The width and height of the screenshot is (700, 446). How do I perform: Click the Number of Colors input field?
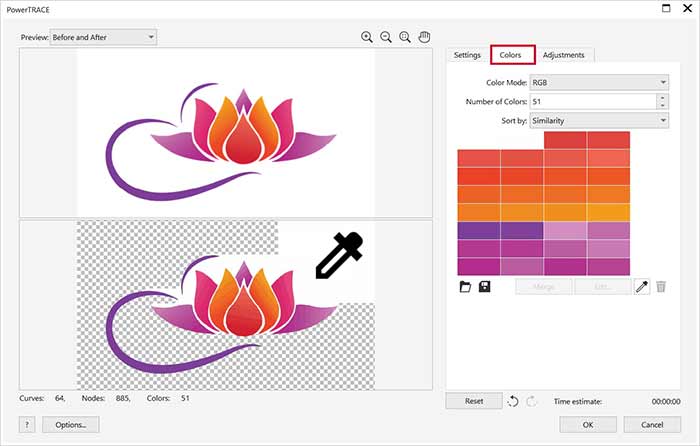(x=592, y=101)
